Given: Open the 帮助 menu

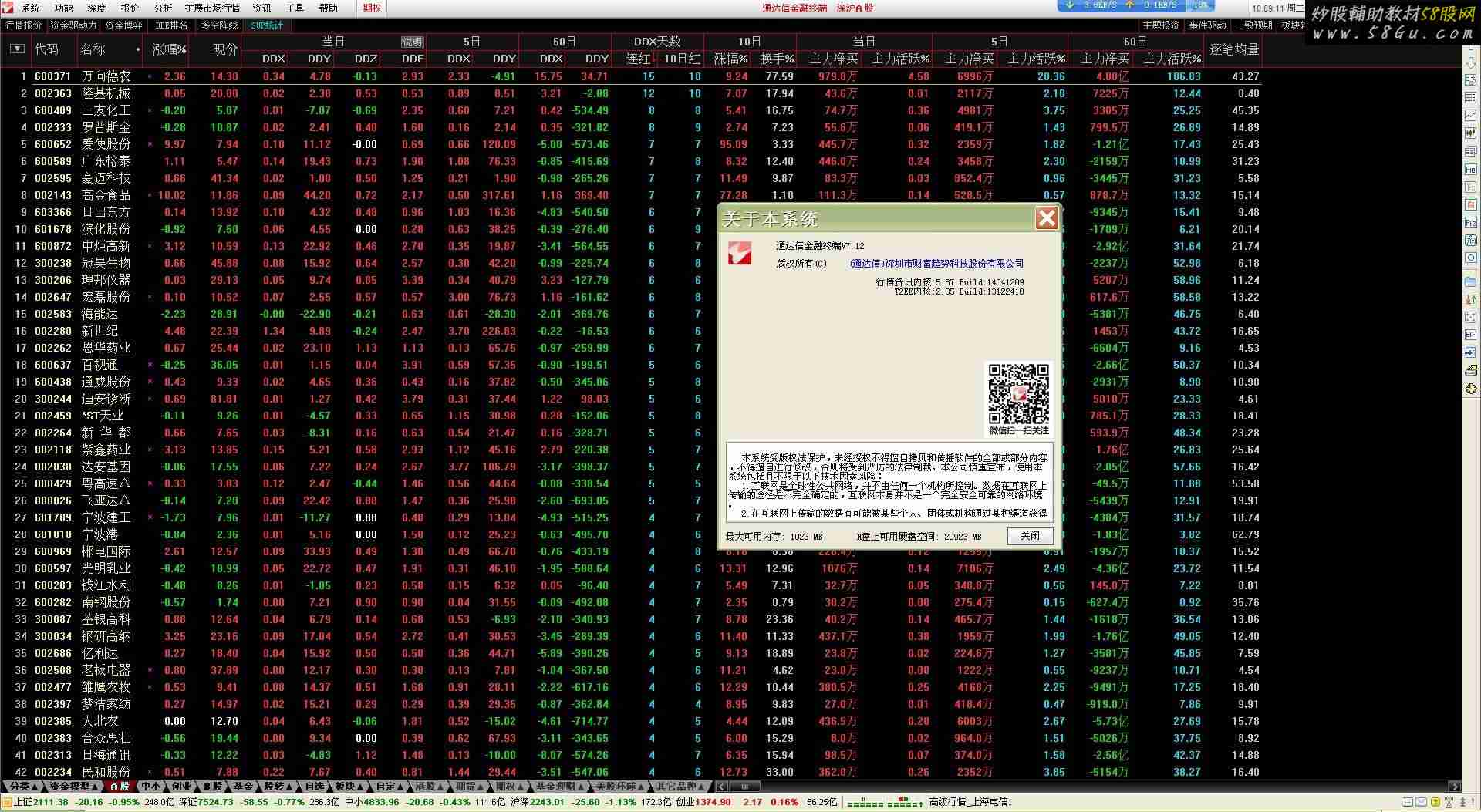Looking at the screenshot, I should pyautogui.click(x=329, y=8).
